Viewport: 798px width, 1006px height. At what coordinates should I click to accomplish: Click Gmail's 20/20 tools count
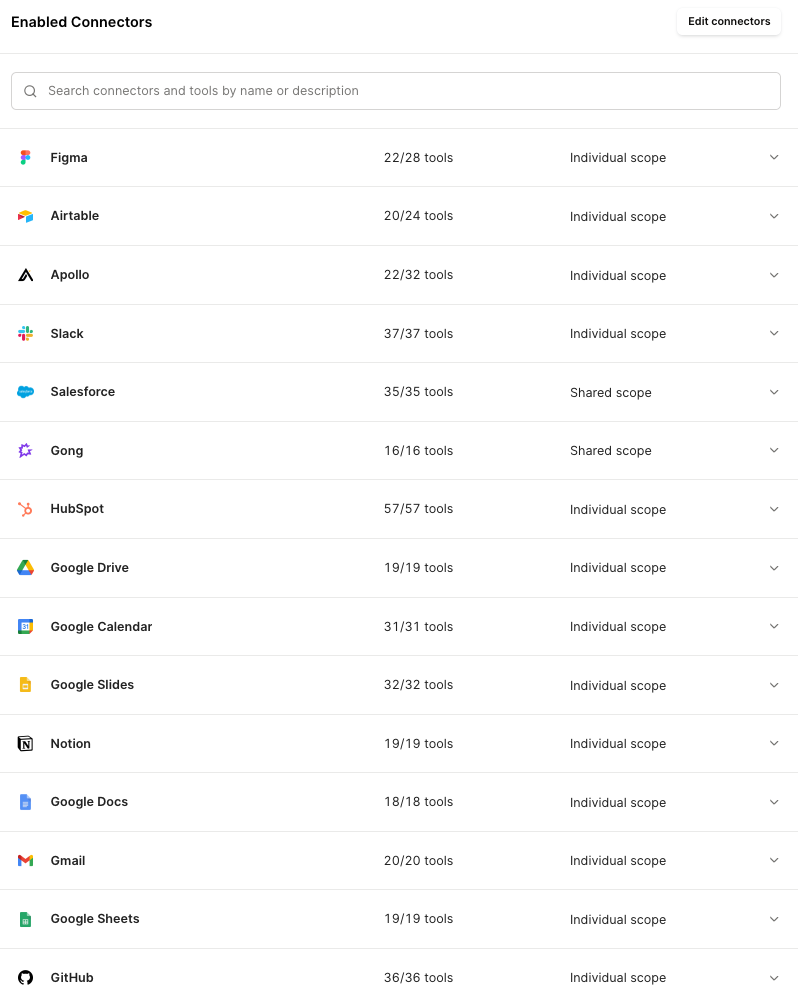point(418,860)
